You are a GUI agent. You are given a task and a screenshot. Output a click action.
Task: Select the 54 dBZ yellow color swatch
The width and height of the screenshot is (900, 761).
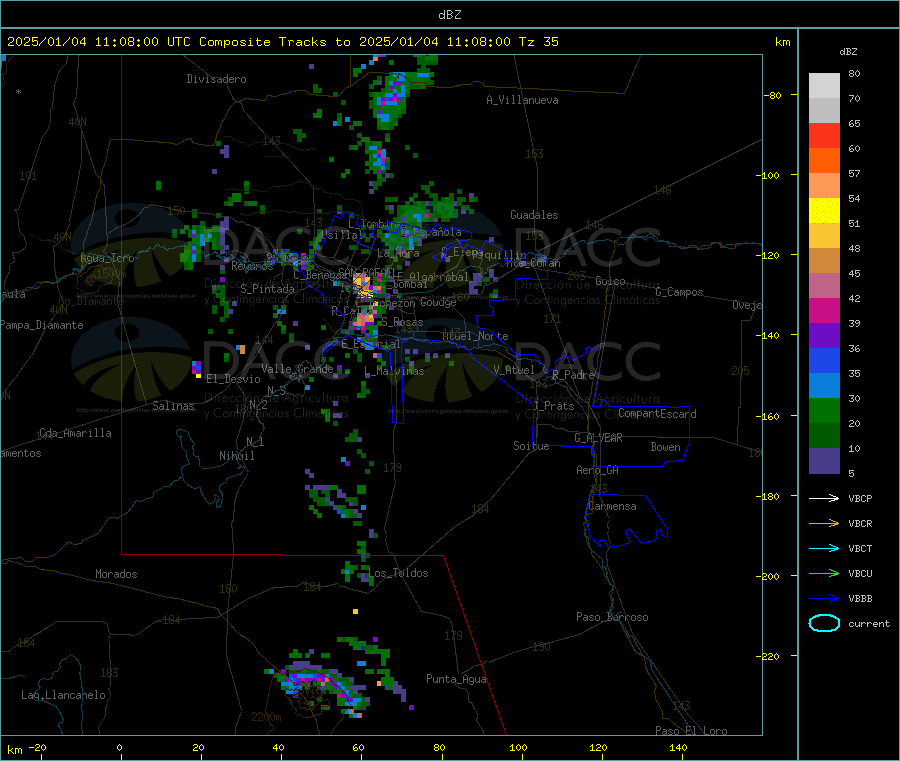824,211
